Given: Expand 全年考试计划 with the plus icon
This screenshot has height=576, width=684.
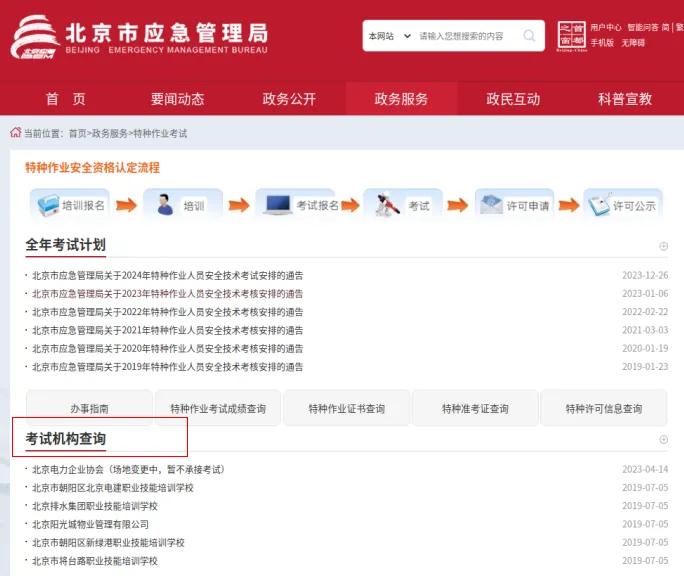Looking at the screenshot, I should 663,246.
